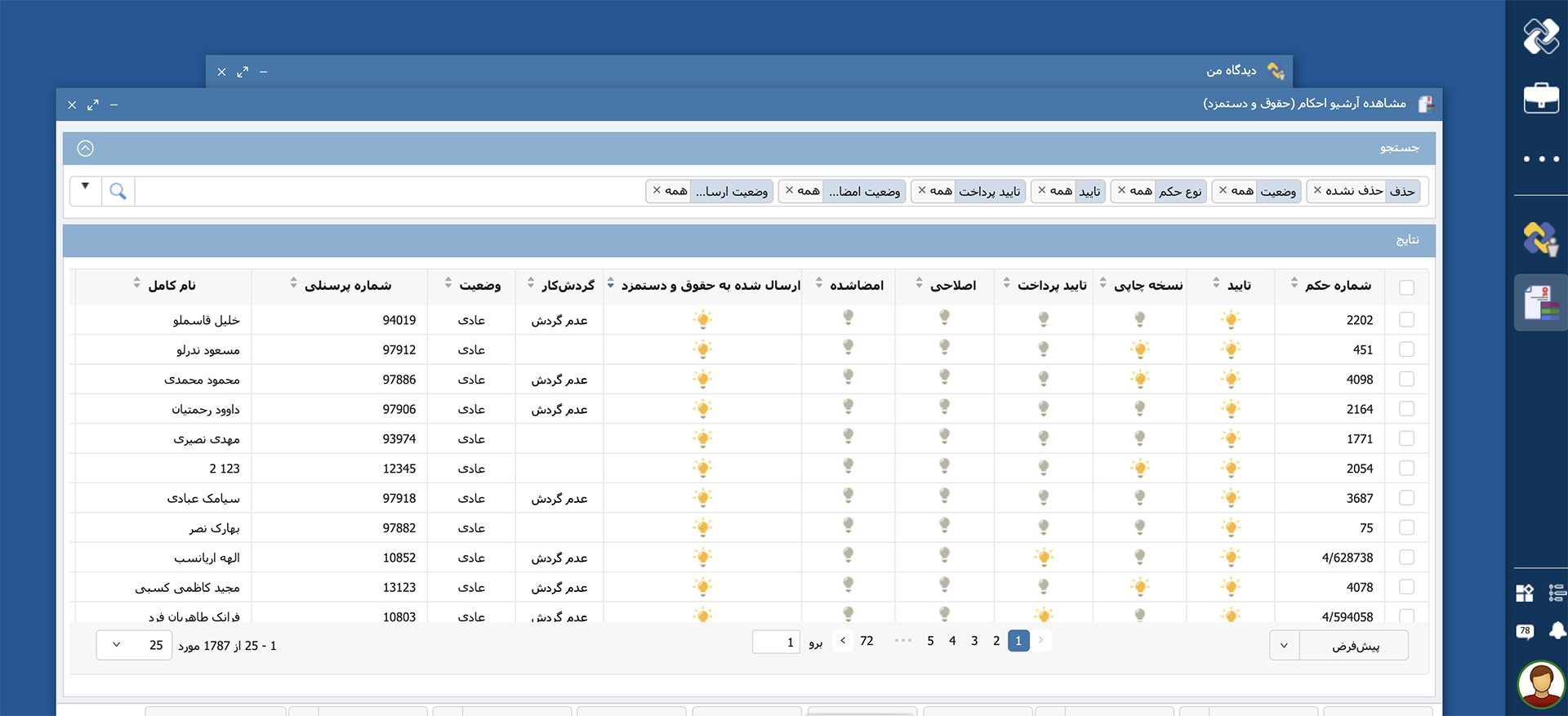Sort by the 'نام کامل' column header
The image size is (1568, 716).
pyautogui.click(x=171, y=285)
